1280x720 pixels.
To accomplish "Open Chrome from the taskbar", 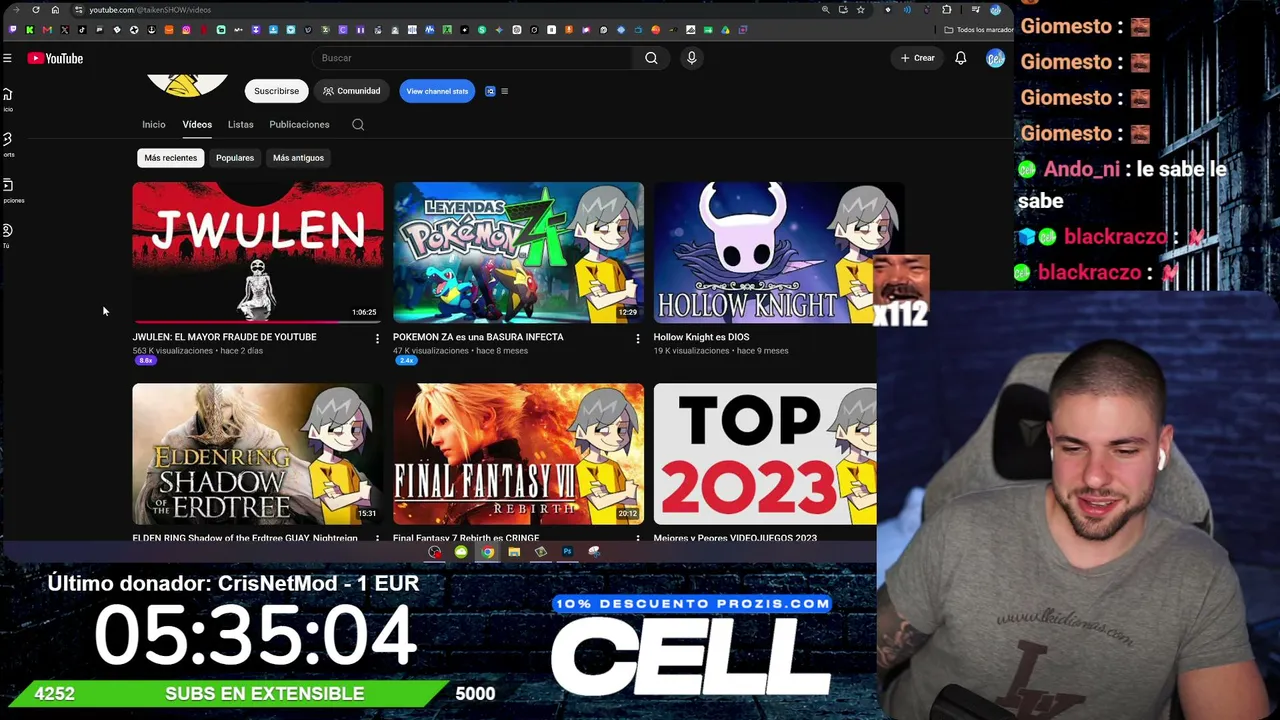I will click(x=487, y=552).
